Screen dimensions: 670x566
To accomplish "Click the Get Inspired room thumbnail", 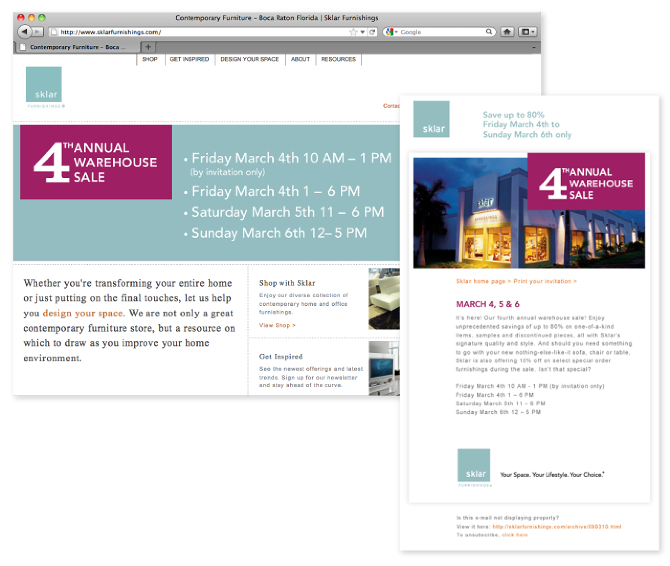I will [384, 368].
